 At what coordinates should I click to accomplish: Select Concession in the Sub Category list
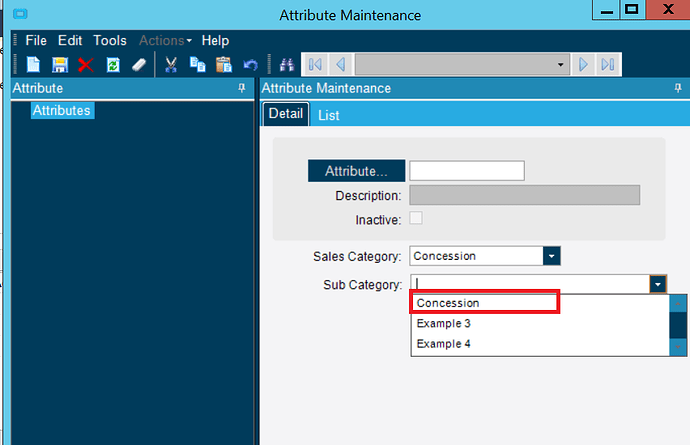540,303
